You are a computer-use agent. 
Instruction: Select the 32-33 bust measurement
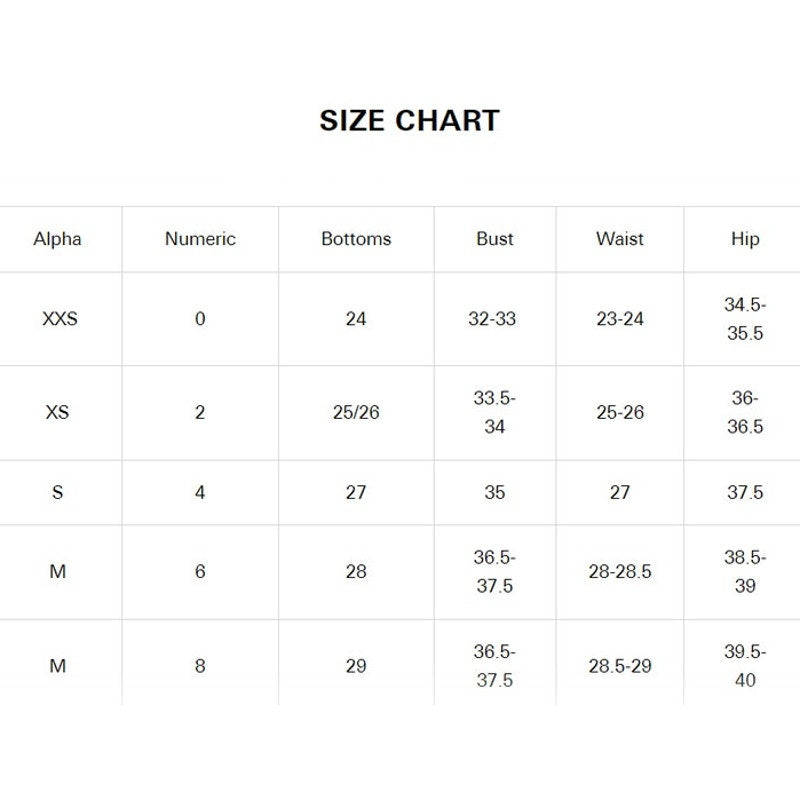(492, 319)
